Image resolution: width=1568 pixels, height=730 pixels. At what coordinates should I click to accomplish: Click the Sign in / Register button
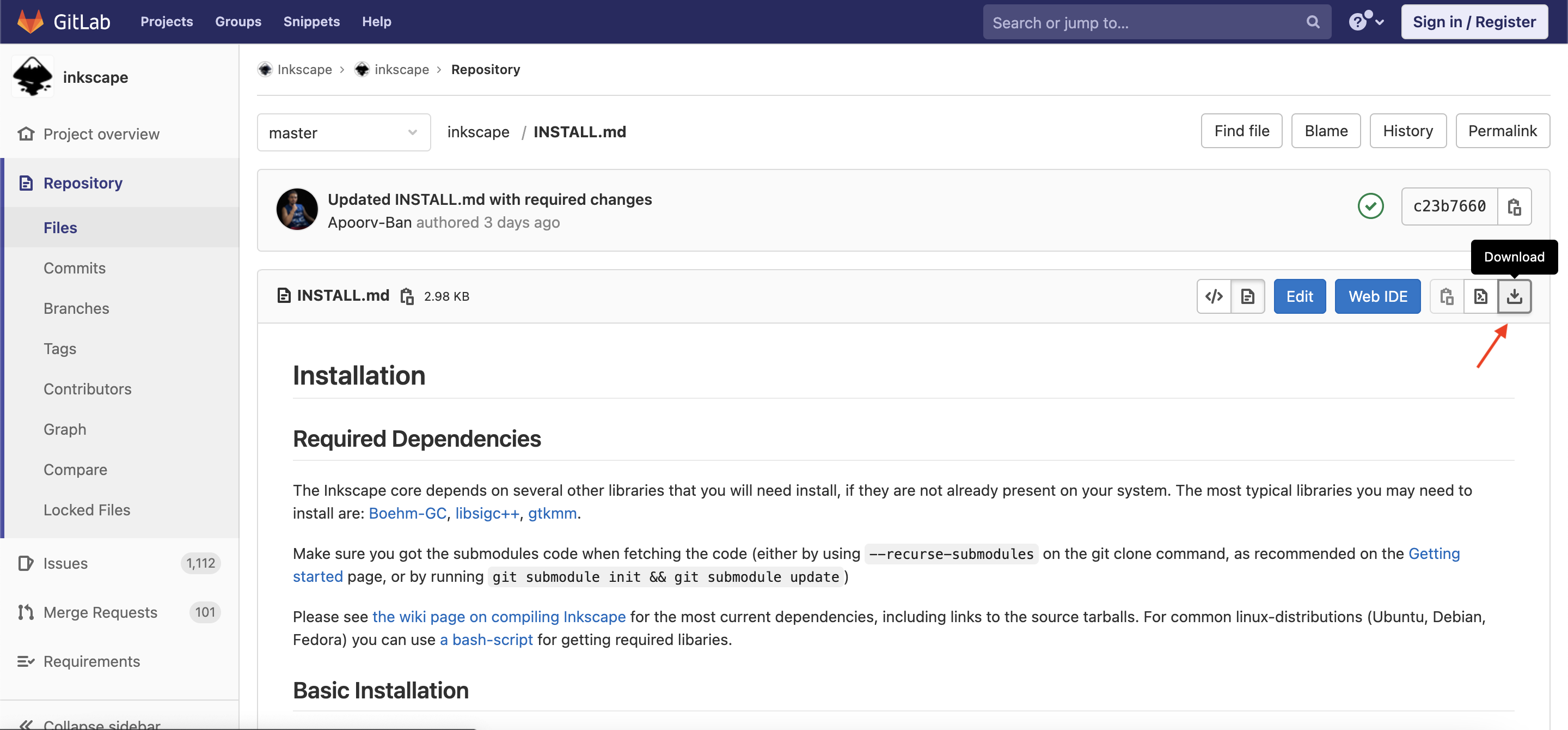(1475, 21)
